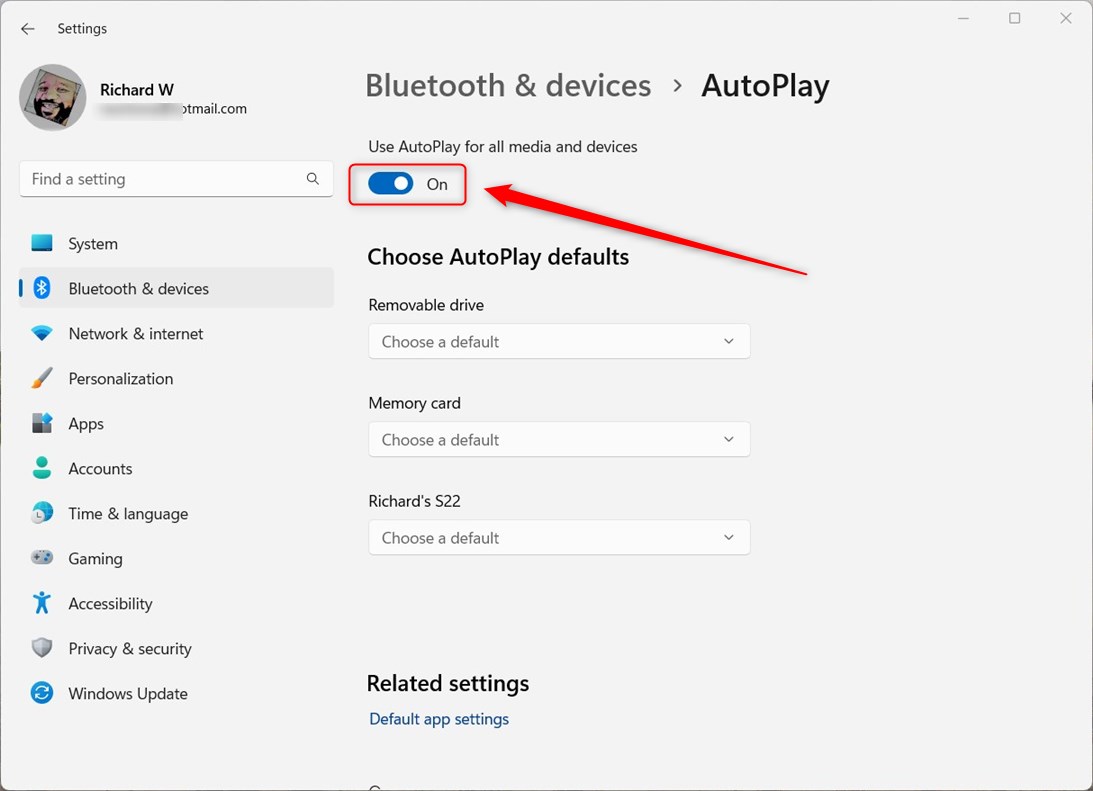Turn off AutoPlay for all media and devices
Viewport: 1093px width, 791px height.
click(391, 184)
